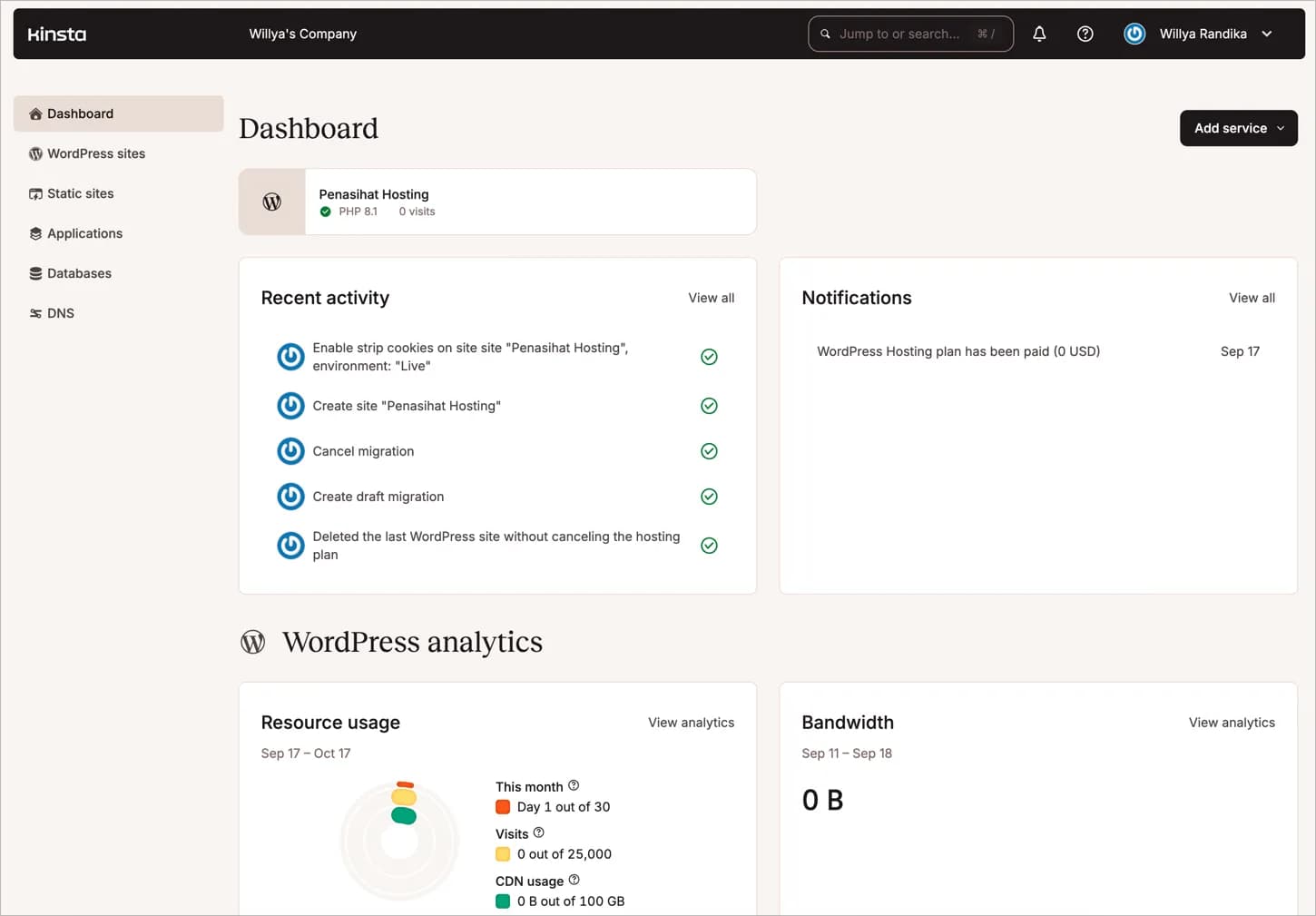Viewport: 1316px width, 916px height.
Task: Click the info icon beside Visits
Action: pyautogui.click(x=539, y=832)
